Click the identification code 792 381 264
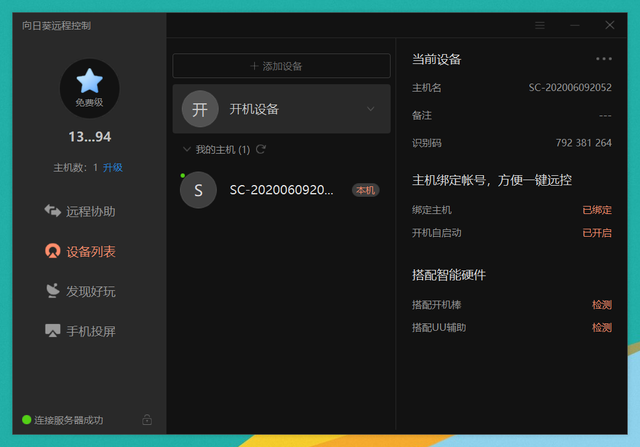 (x=583, y=143)
